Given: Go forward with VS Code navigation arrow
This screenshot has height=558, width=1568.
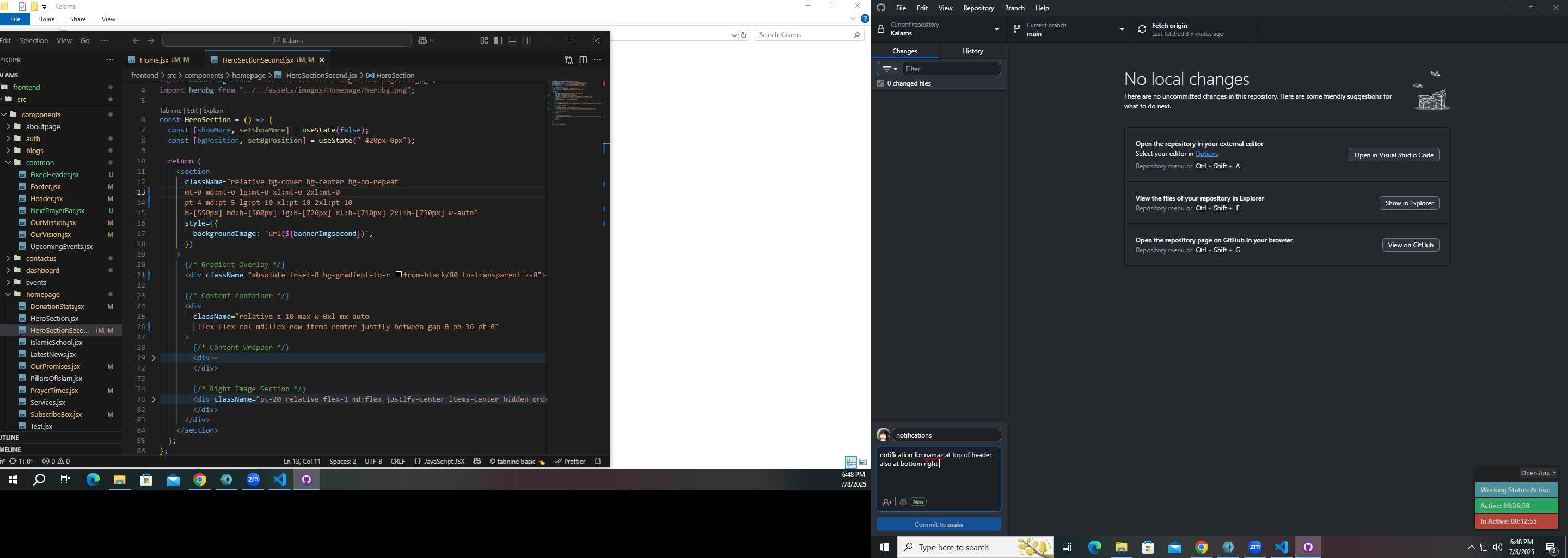Looking at the screenshot, I should 151,41.
